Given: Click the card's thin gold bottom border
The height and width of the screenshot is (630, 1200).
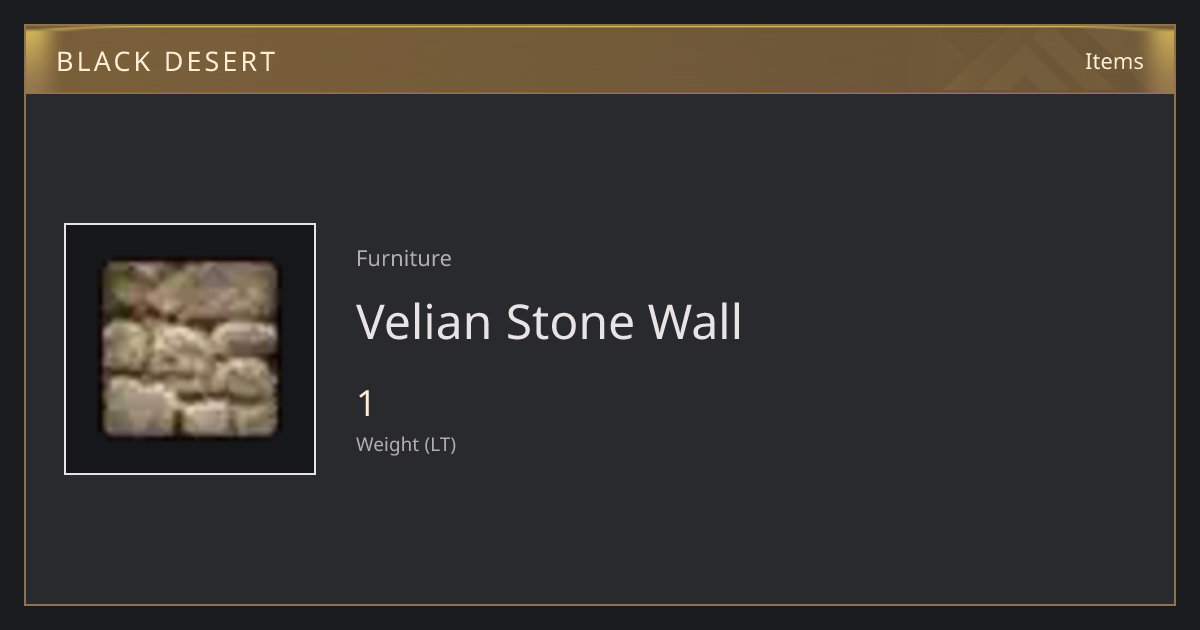Looking at the screenshot, I should tap(600, 604).
